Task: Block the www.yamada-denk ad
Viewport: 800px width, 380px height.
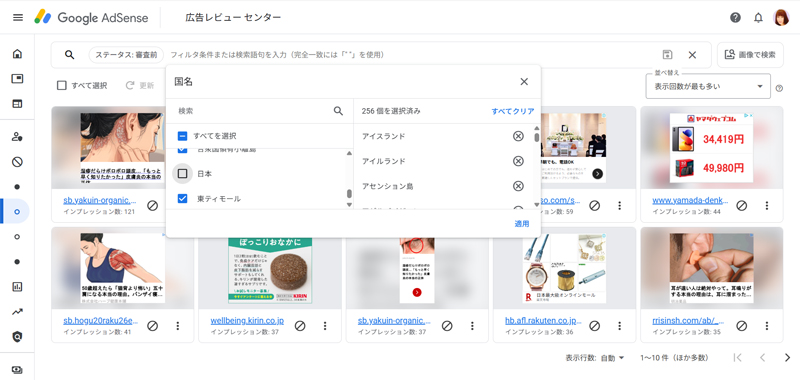Action: coord(741,205)
